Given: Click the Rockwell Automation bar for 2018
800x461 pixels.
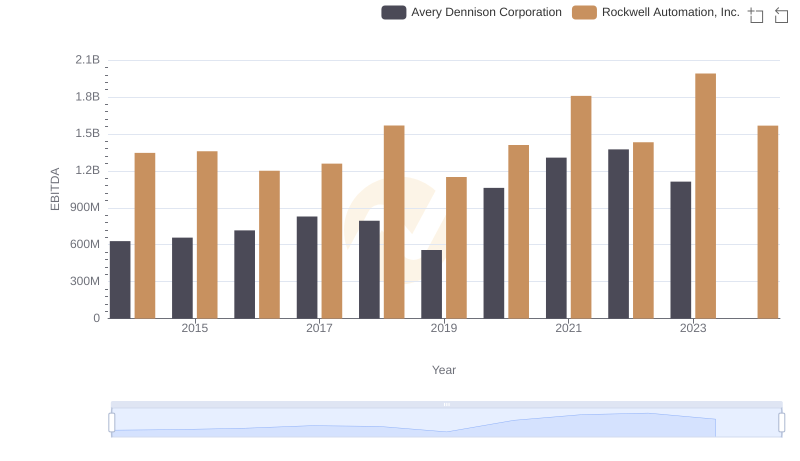Looking at the screenshot, I should 394,222.
